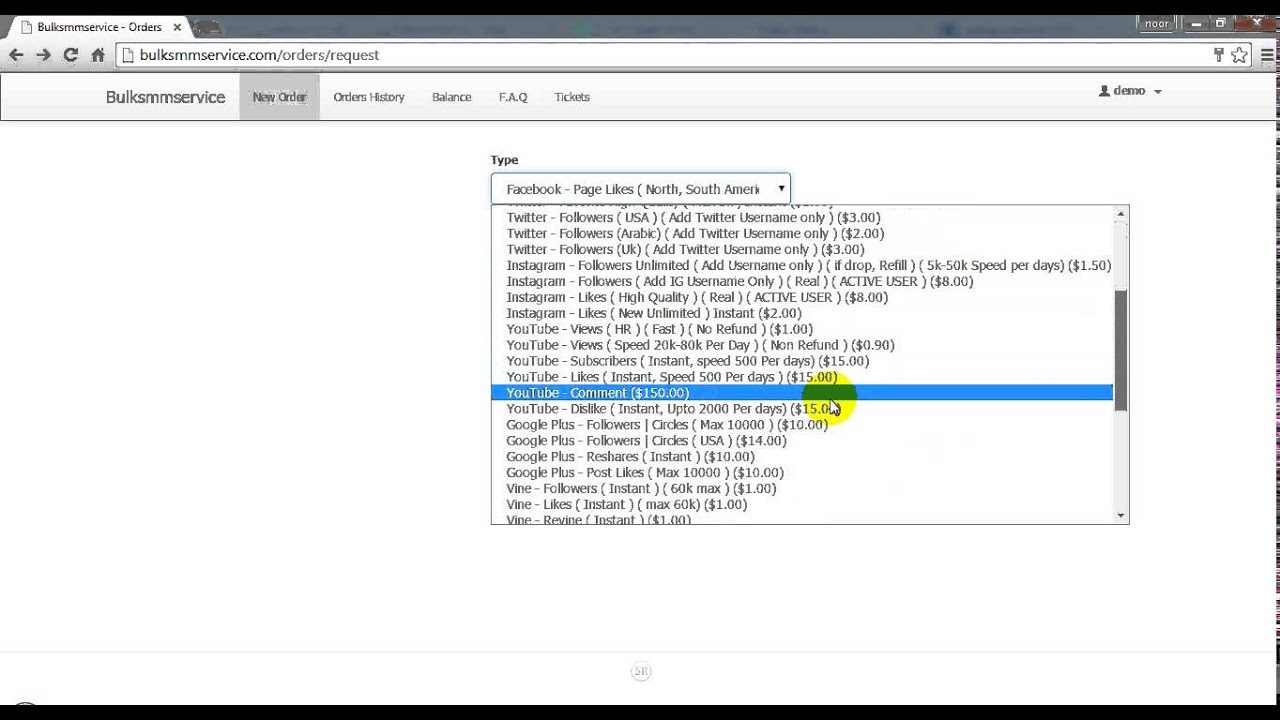
Task: Select YouTube - Views ( HR ) ( Fast ) option
Action: point(802,329)
